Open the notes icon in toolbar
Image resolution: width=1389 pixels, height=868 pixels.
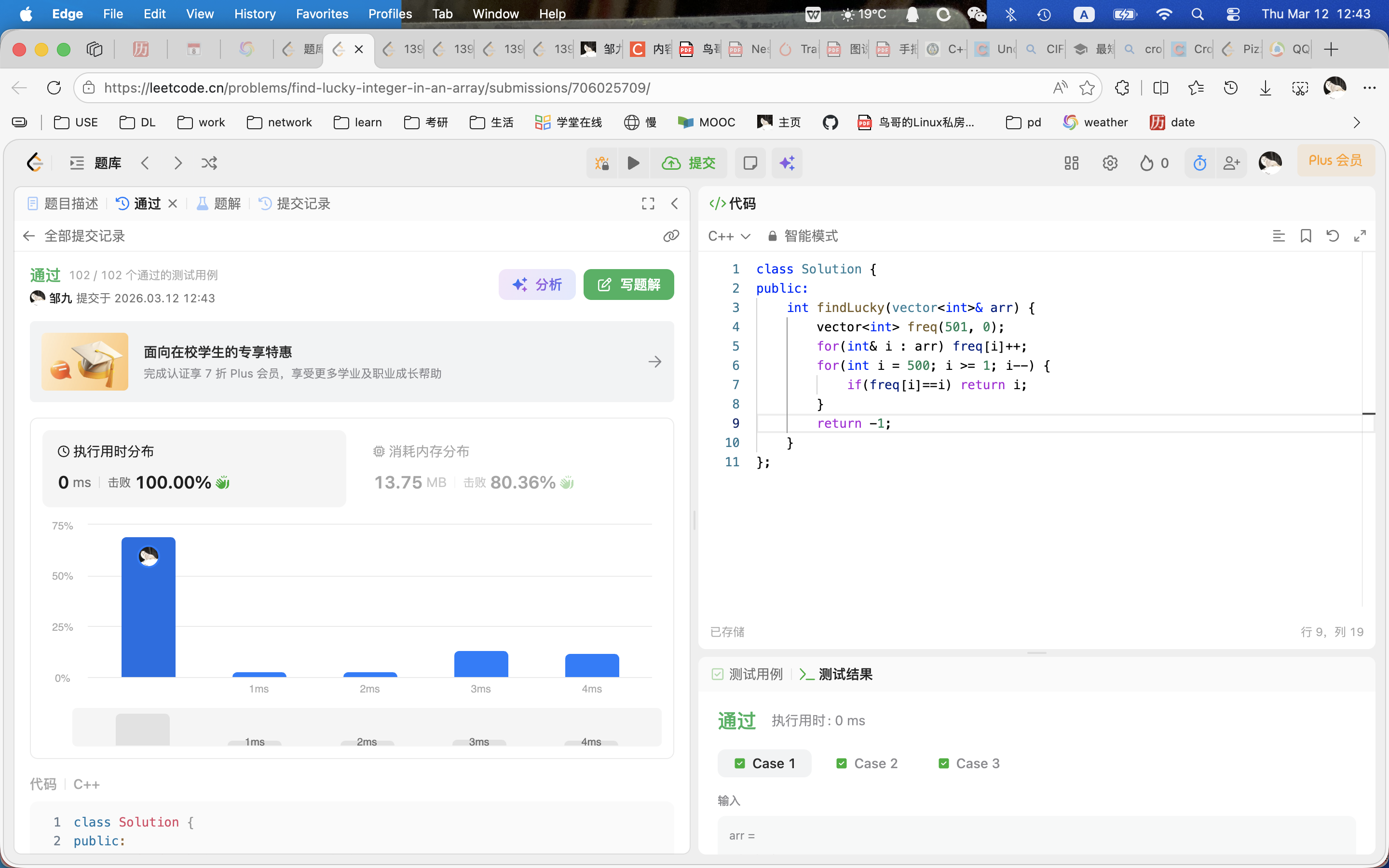coord(750,163)
